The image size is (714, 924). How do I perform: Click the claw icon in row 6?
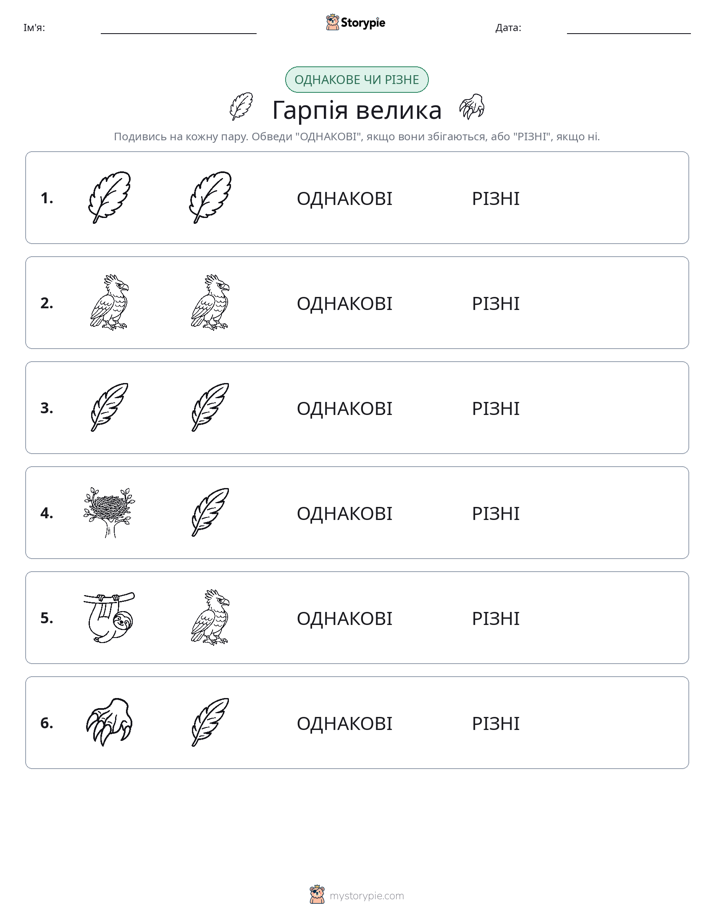[x=109, y=722]
